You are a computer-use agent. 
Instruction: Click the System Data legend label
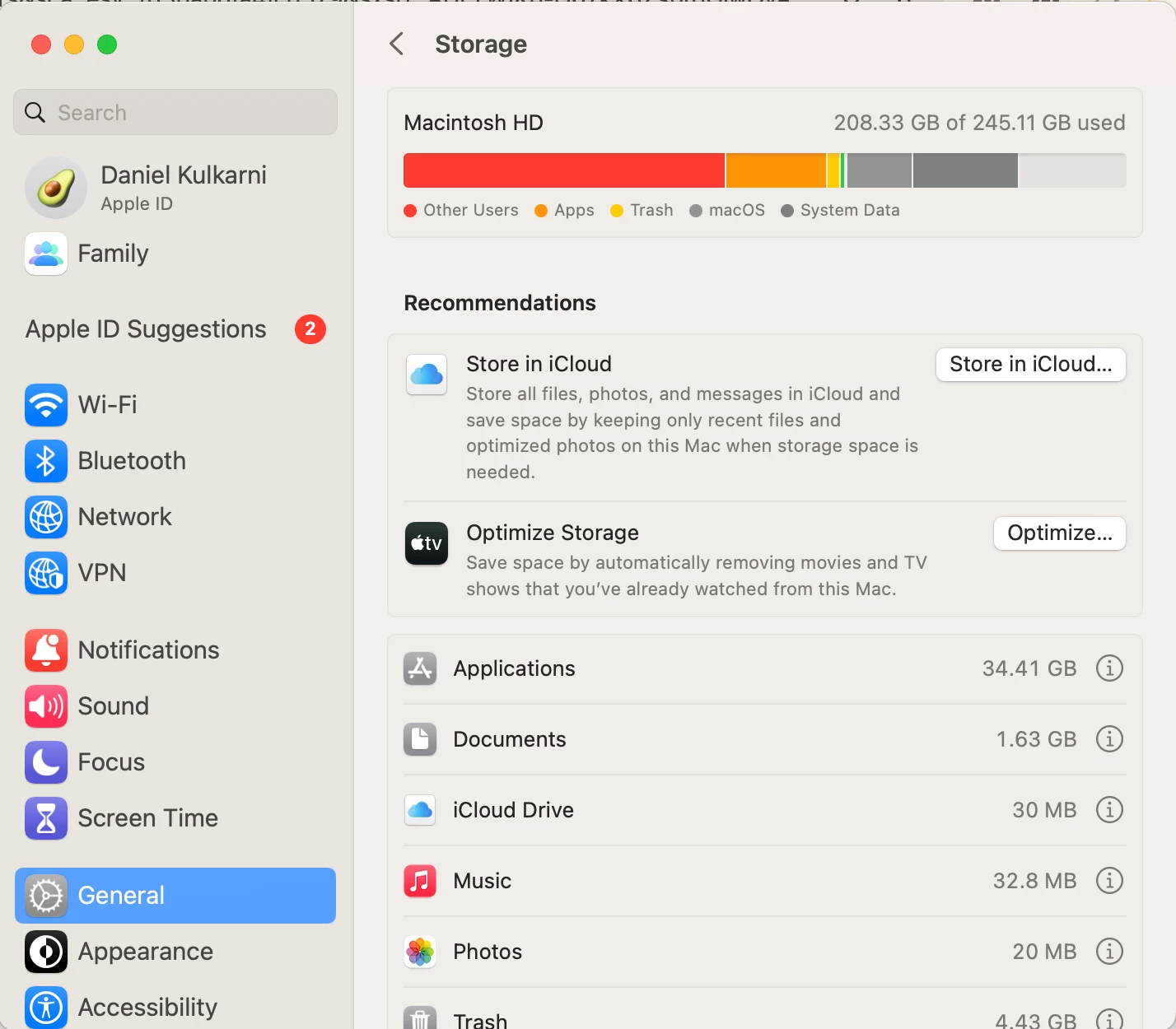tap(850, 211)
